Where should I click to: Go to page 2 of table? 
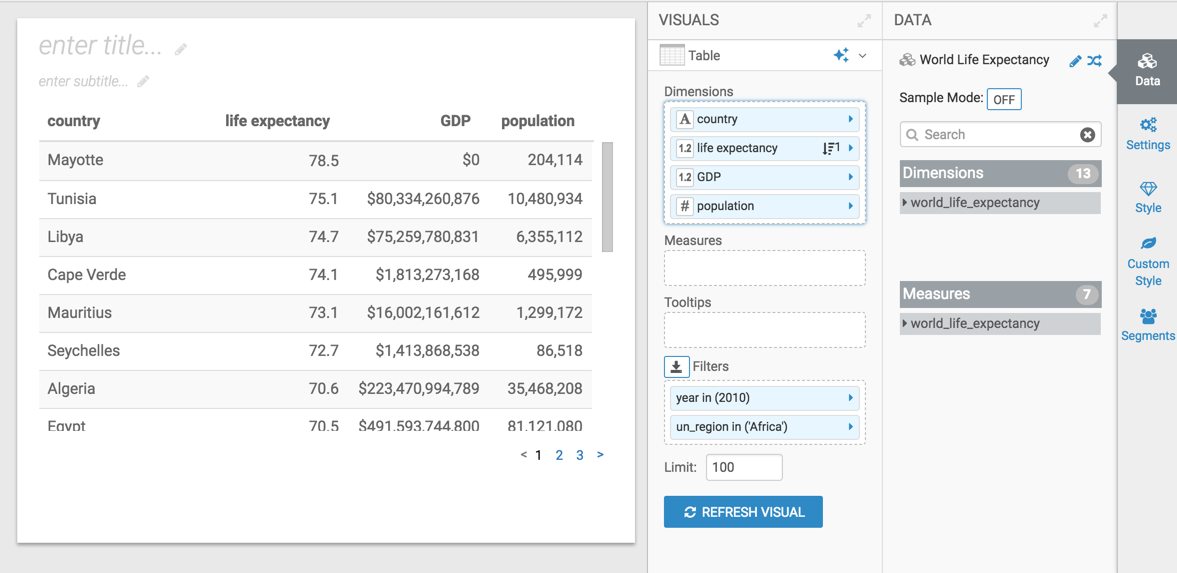point(559,455)
